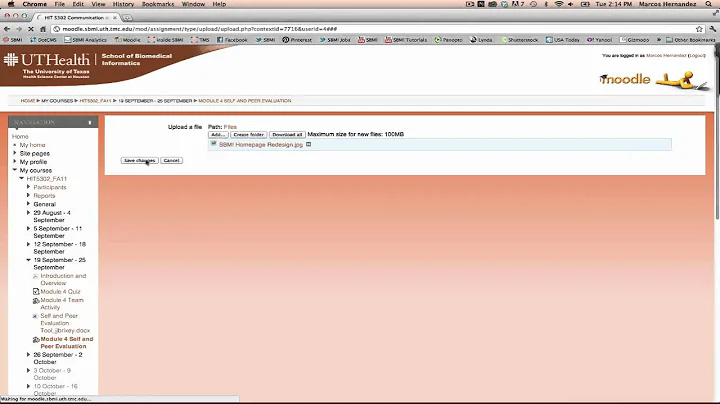Open the Edit menu
The height and width of the screenshot is (404, 720).
(78, 4)
